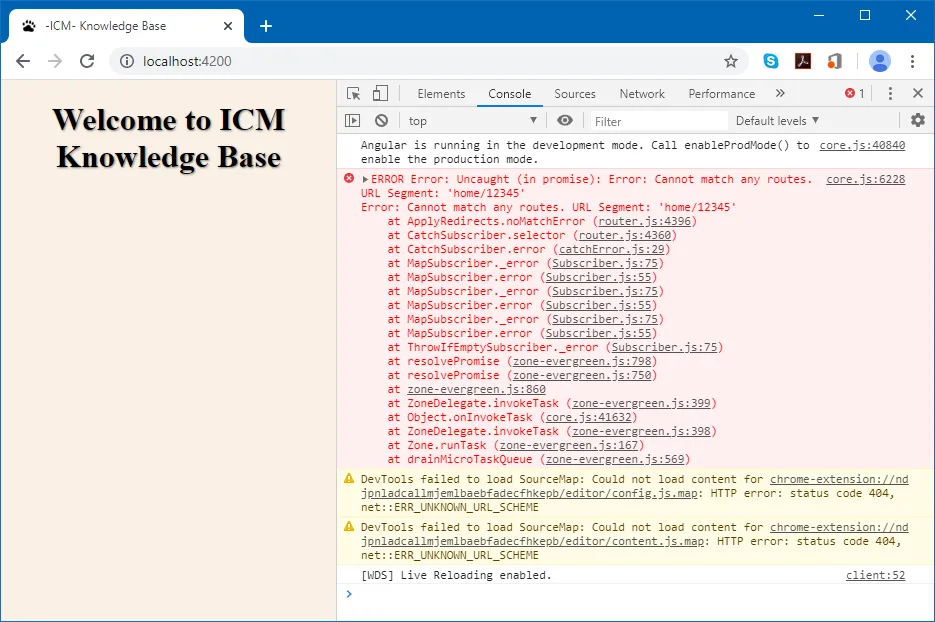Click the Welcome to ICM Knowledge Base heading

pyautogui.click(x=169, y=138)
